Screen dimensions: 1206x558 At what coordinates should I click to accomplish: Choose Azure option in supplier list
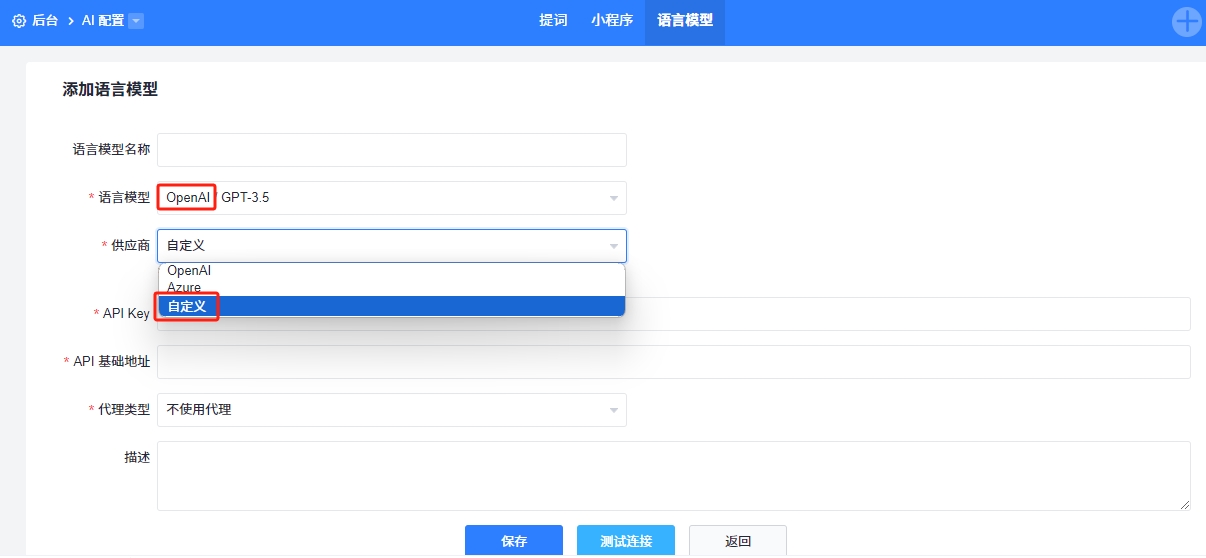[392, 287]
